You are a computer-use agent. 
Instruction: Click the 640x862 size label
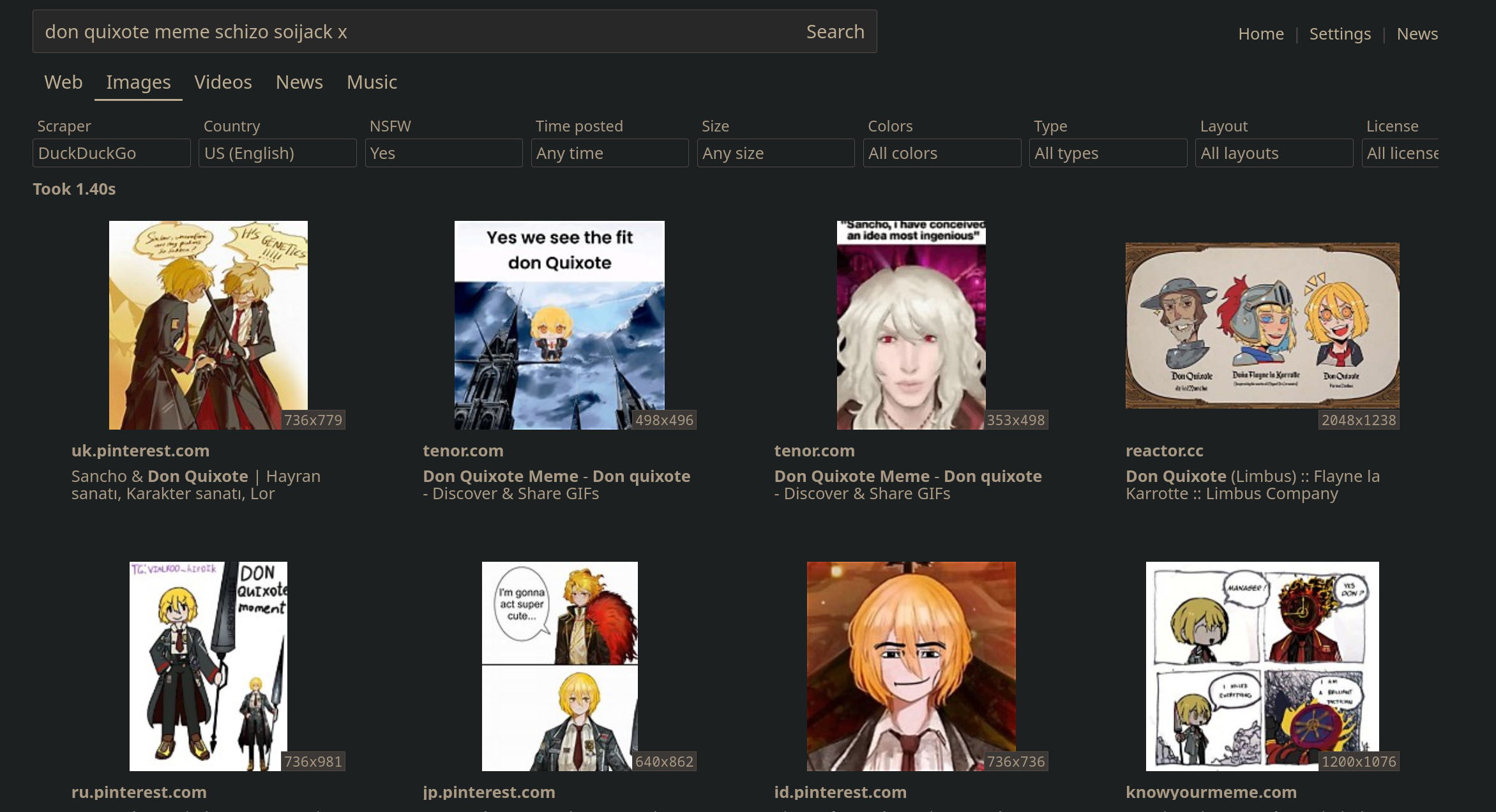664,762
